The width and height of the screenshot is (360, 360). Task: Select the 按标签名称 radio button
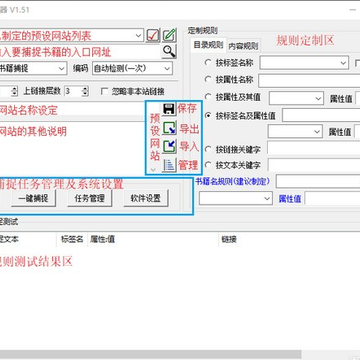[x=208, y=62]
